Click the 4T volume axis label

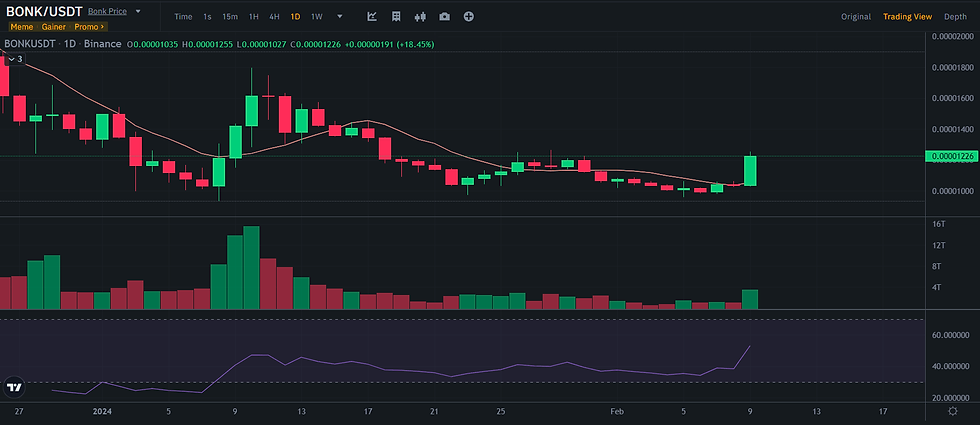[x=937, y=288]
